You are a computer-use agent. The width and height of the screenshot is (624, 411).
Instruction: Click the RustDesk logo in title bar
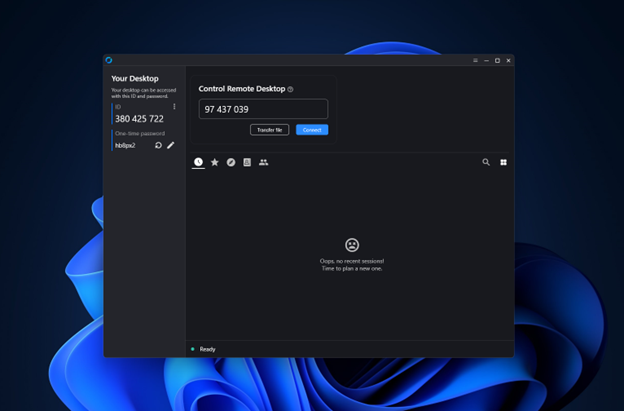(x=109, y=61)
